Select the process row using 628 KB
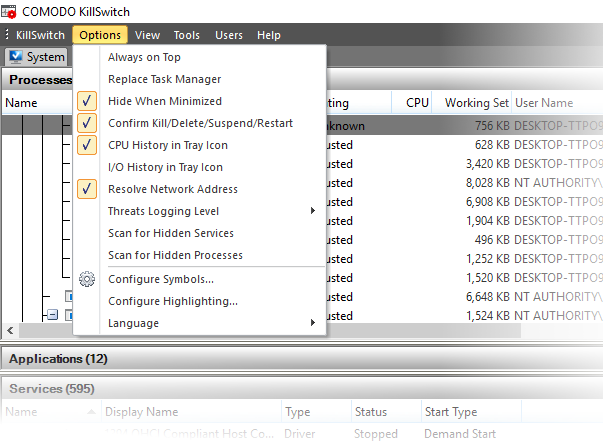Viewport: 603px width, 447px height. point(465,145)
